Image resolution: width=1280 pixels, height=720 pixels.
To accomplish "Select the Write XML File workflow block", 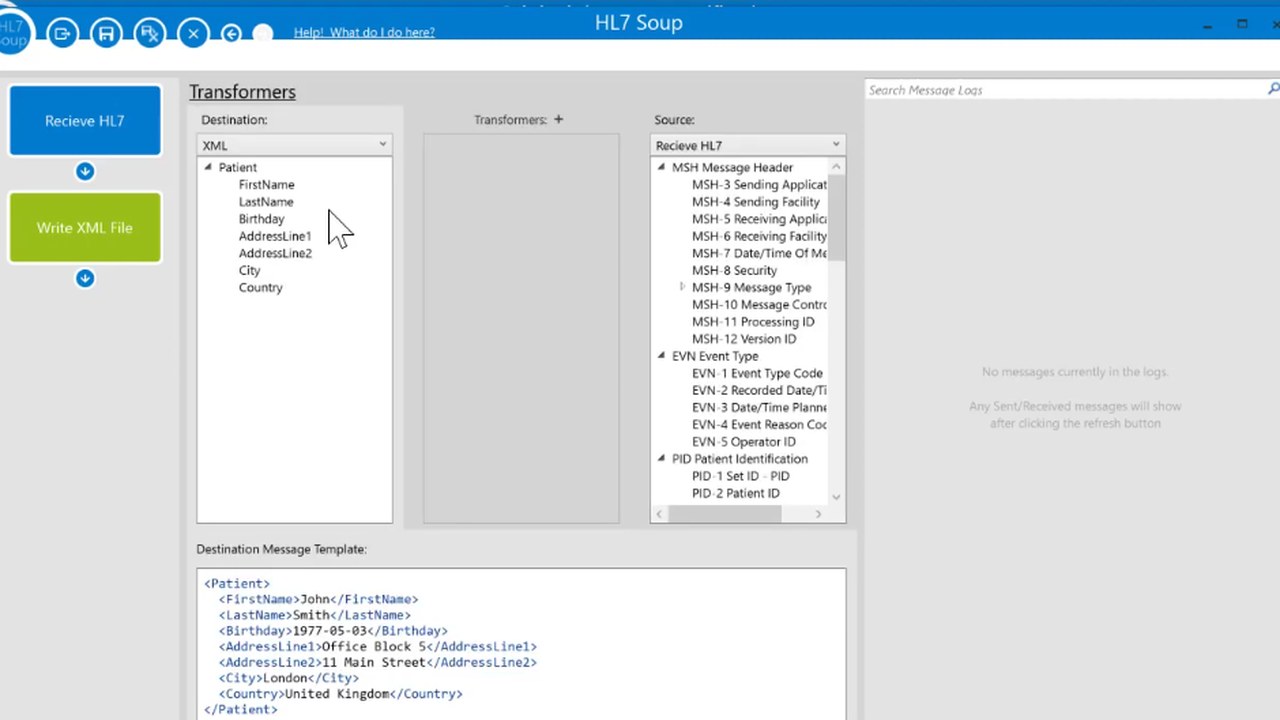I will click(x=85, y=228).
